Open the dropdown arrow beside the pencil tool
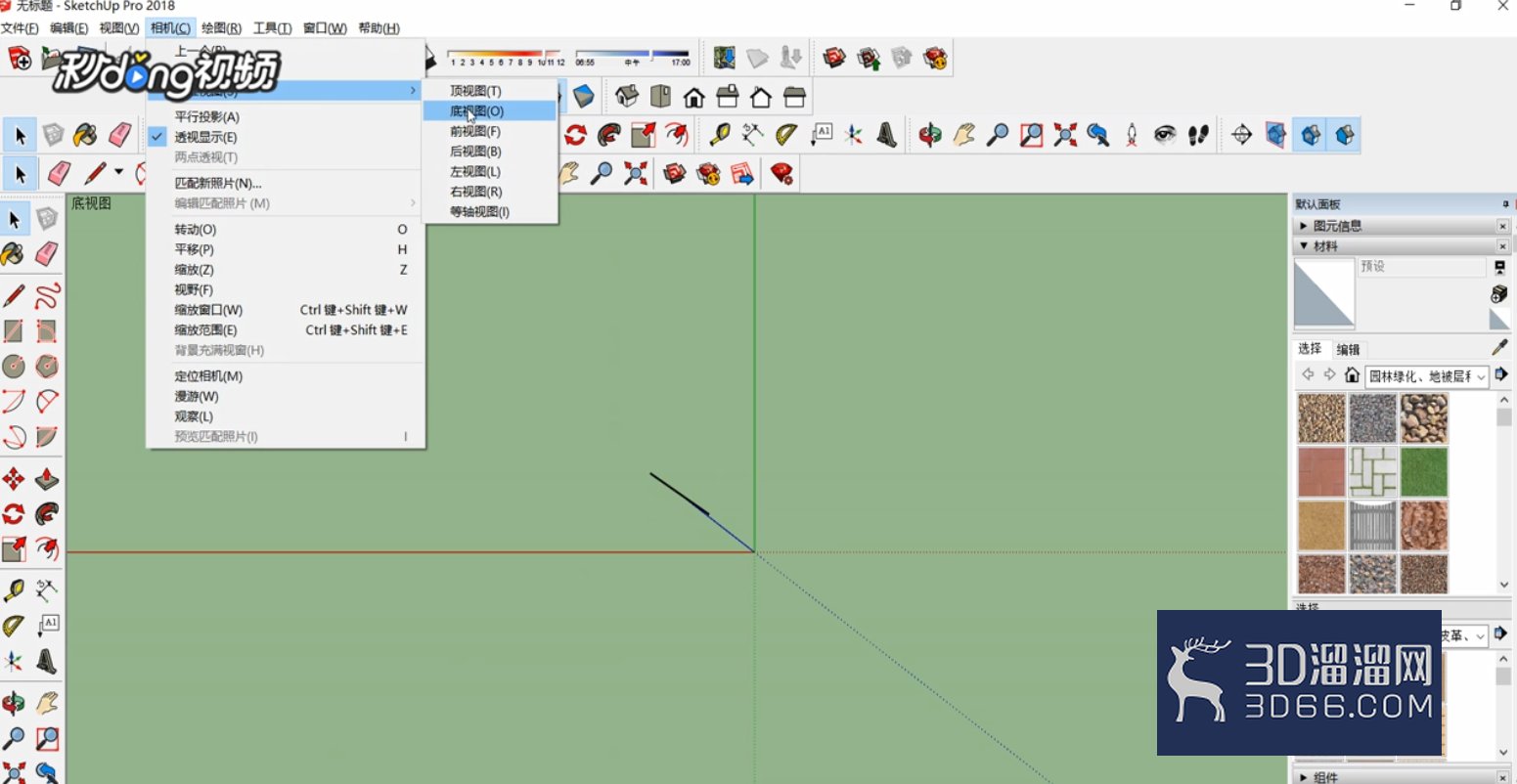Image resolution: width=1517 pixels, height=784 pixels. tap(118, 173)
